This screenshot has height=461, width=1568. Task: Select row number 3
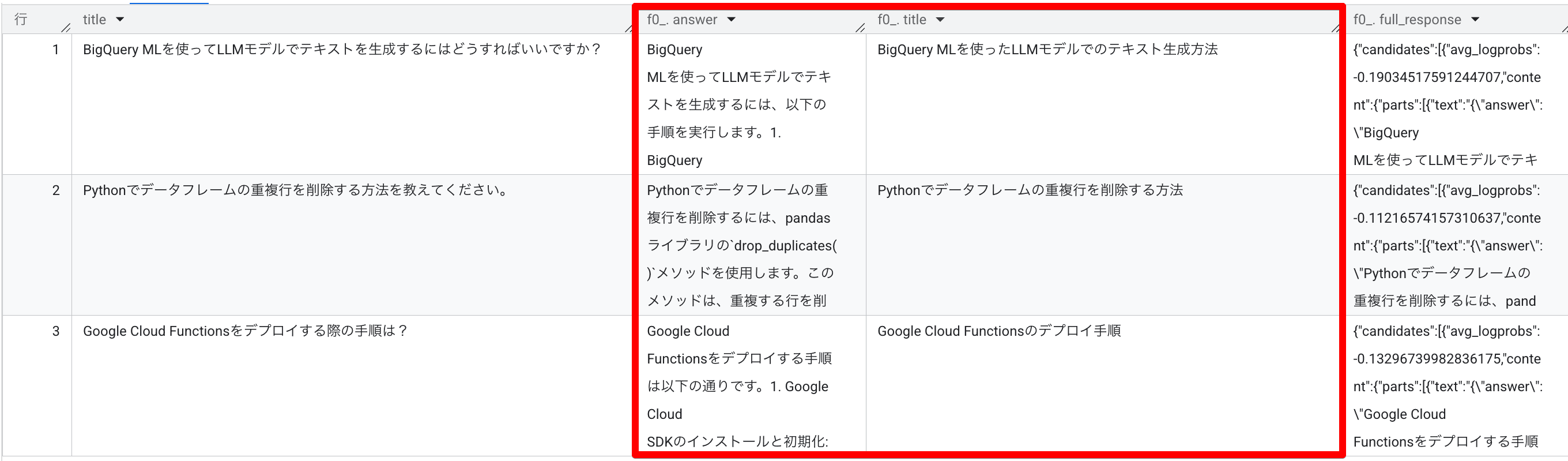coord(56,331)
